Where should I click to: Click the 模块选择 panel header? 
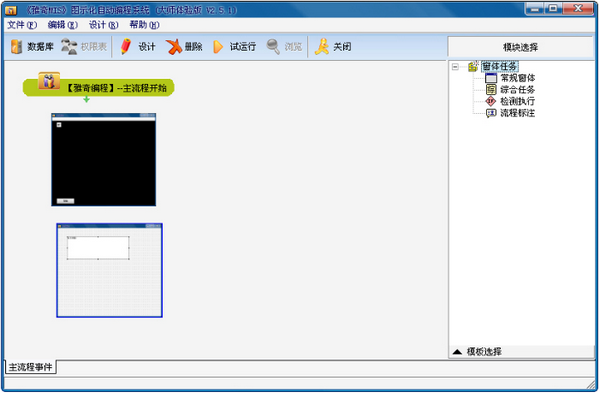tap(520, 47)
